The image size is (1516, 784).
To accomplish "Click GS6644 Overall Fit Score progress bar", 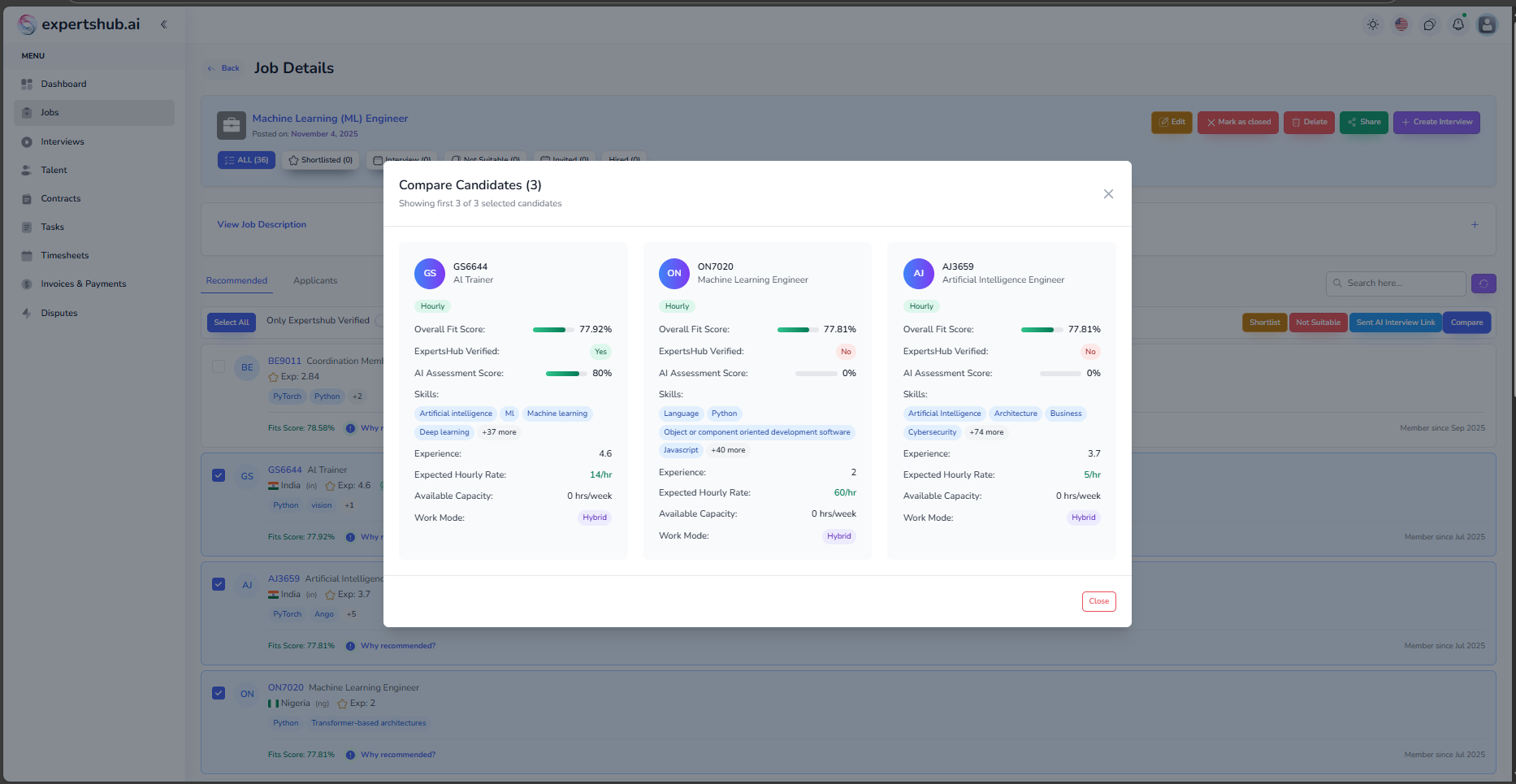I will click(x=552, y=330).
